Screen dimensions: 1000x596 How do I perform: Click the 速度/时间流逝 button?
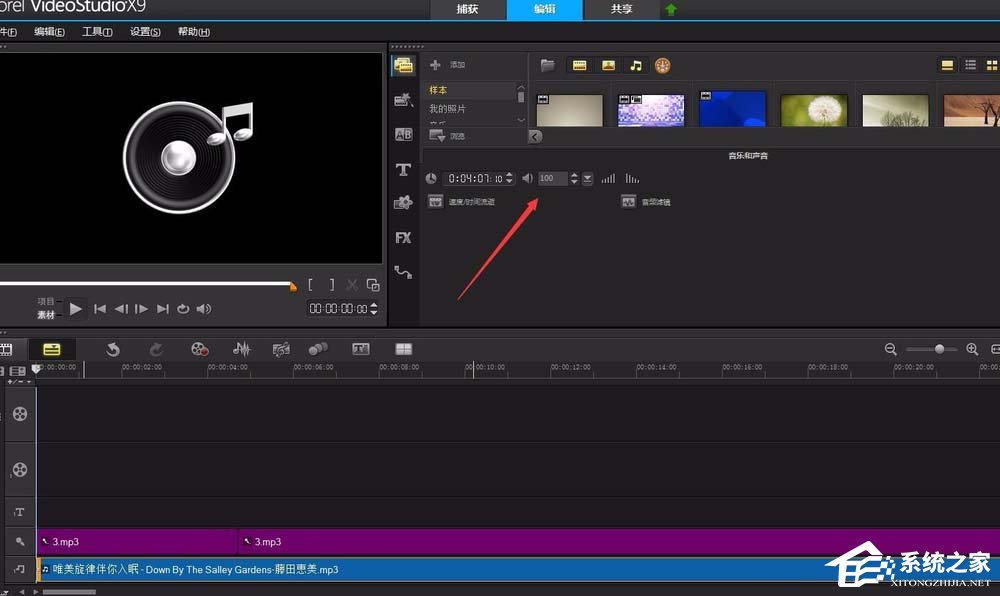[436, 201]
